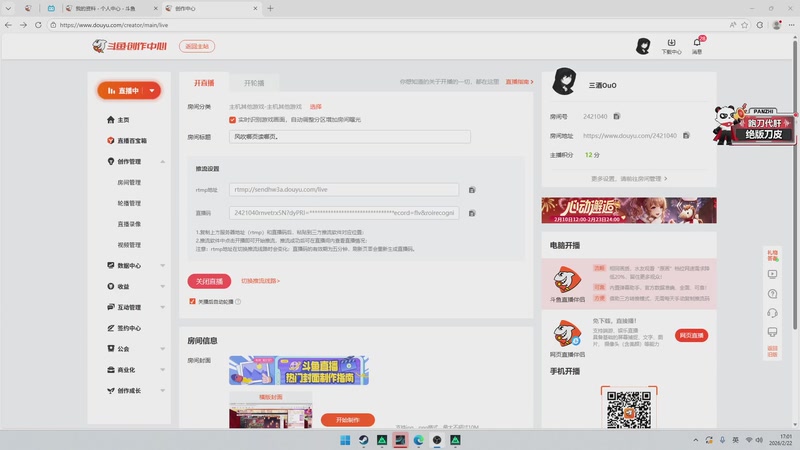This screenshot has width=800, height=450.
Task: Open the browser settings and more menu
Action: [x=791, y=25]
